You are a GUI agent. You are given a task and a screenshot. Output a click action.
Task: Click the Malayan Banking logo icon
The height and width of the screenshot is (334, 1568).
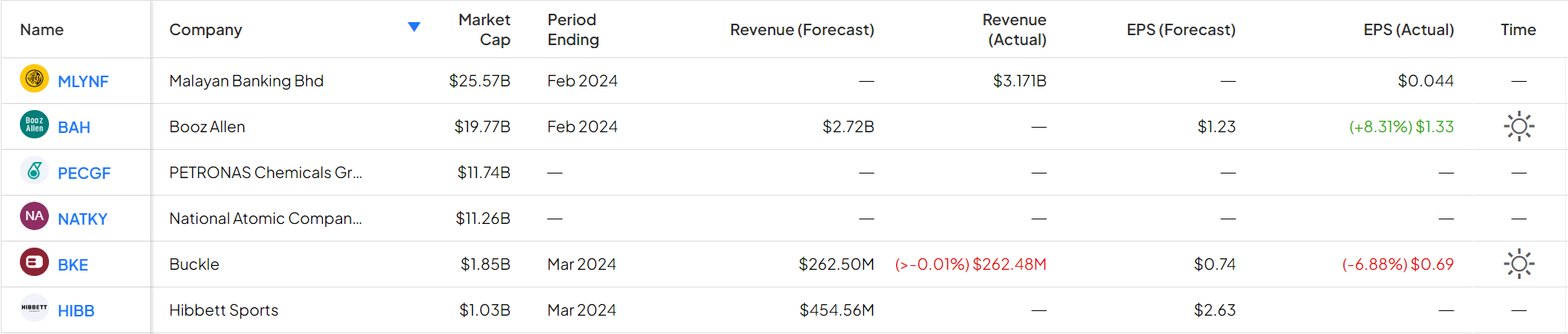[34, 79]
